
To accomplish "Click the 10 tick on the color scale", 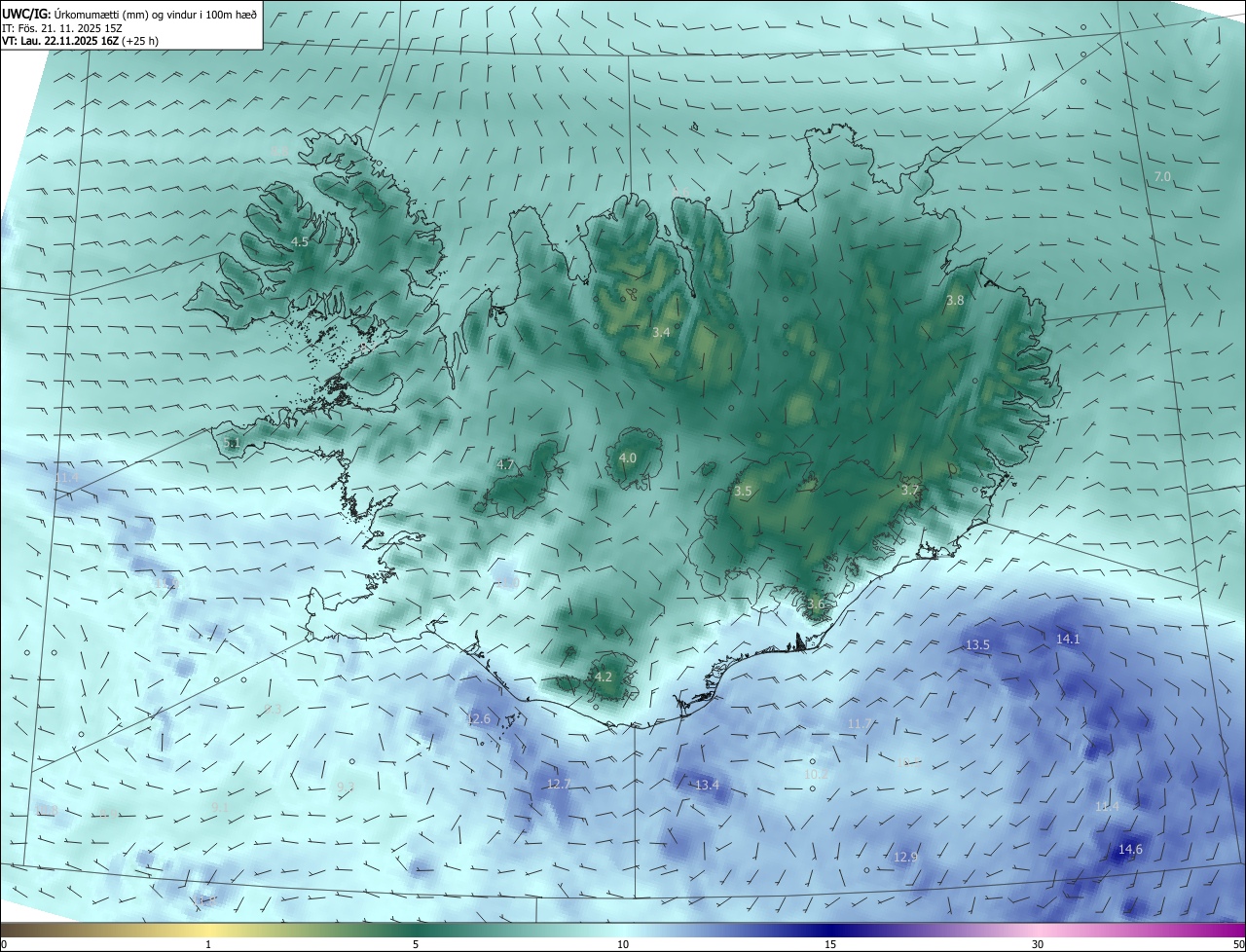I will [x=623, y=944].
